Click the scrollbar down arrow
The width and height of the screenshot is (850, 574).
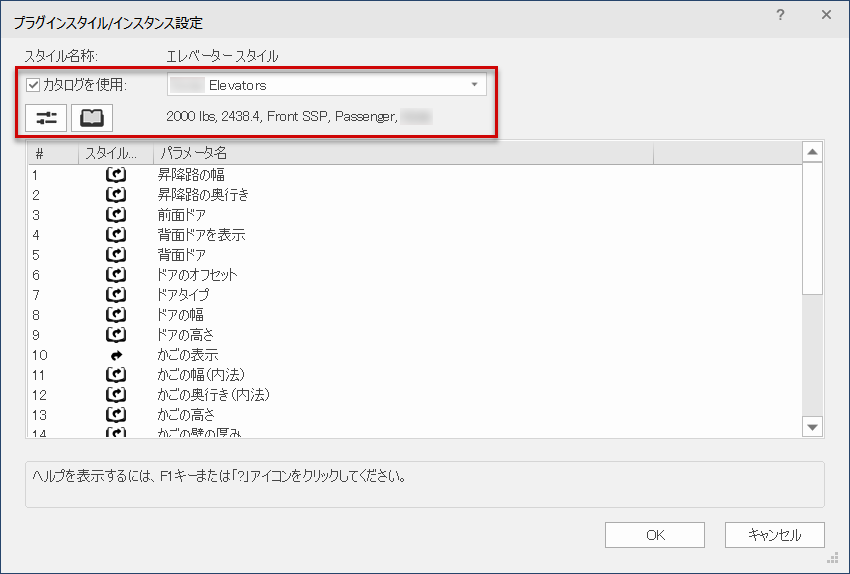click(x=813, y=427)
